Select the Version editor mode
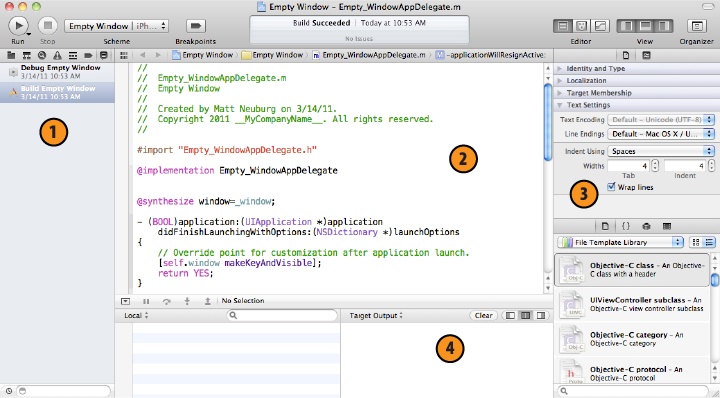Viewport: 720px width, 398px height. pyautogui.click(x=600, y=26)
